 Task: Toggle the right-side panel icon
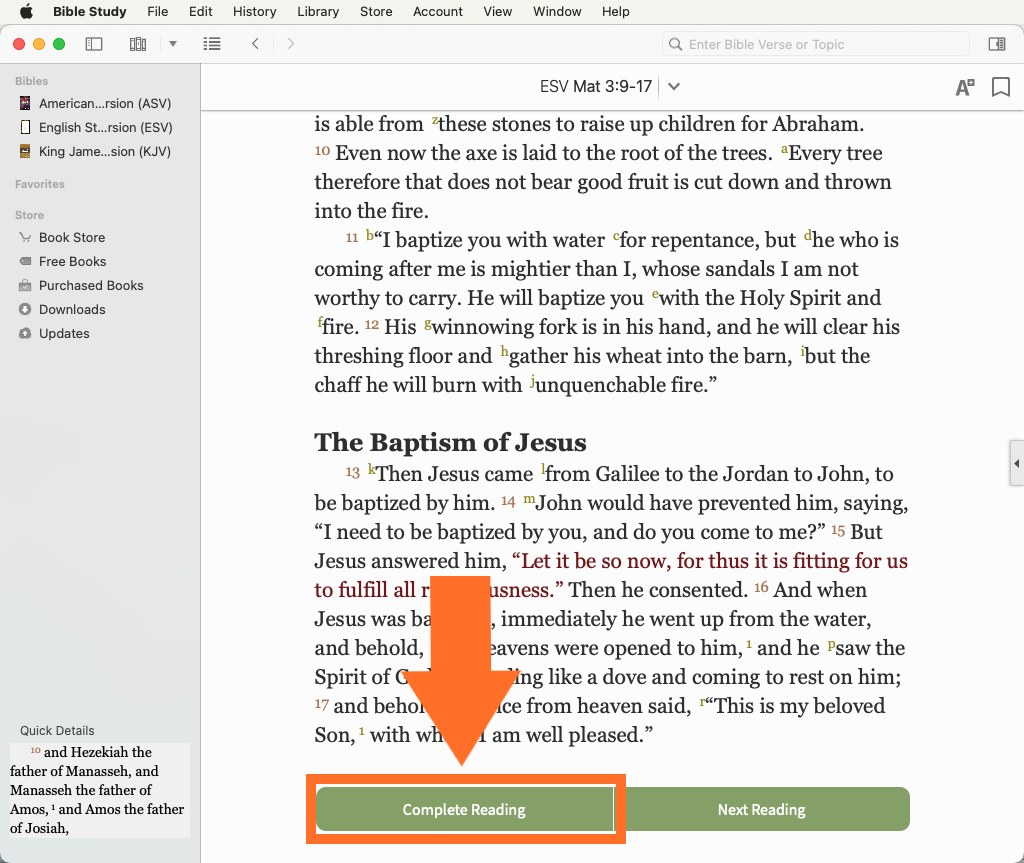(x=996, y=44)
